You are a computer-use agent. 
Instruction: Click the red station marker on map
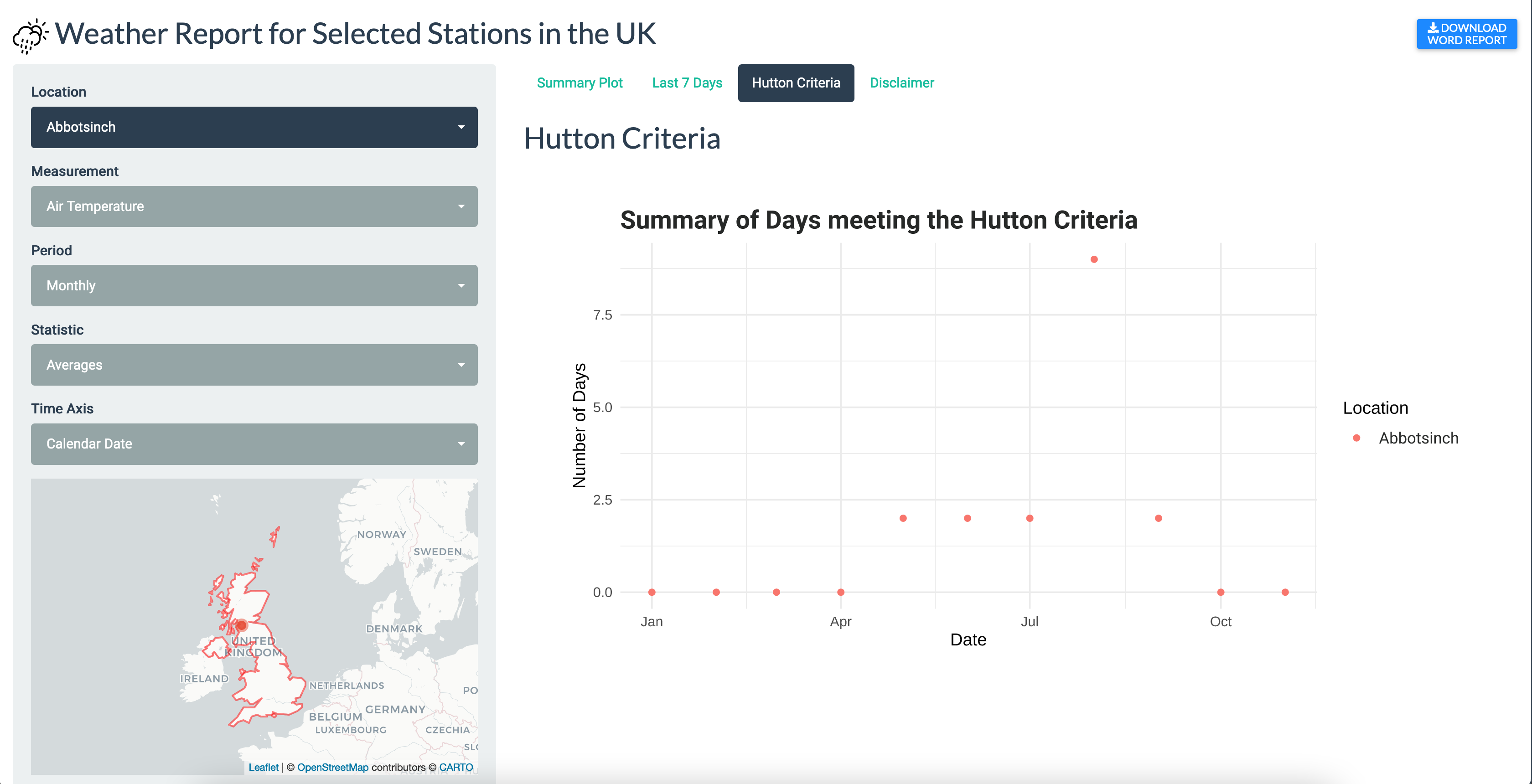(242, 625)
